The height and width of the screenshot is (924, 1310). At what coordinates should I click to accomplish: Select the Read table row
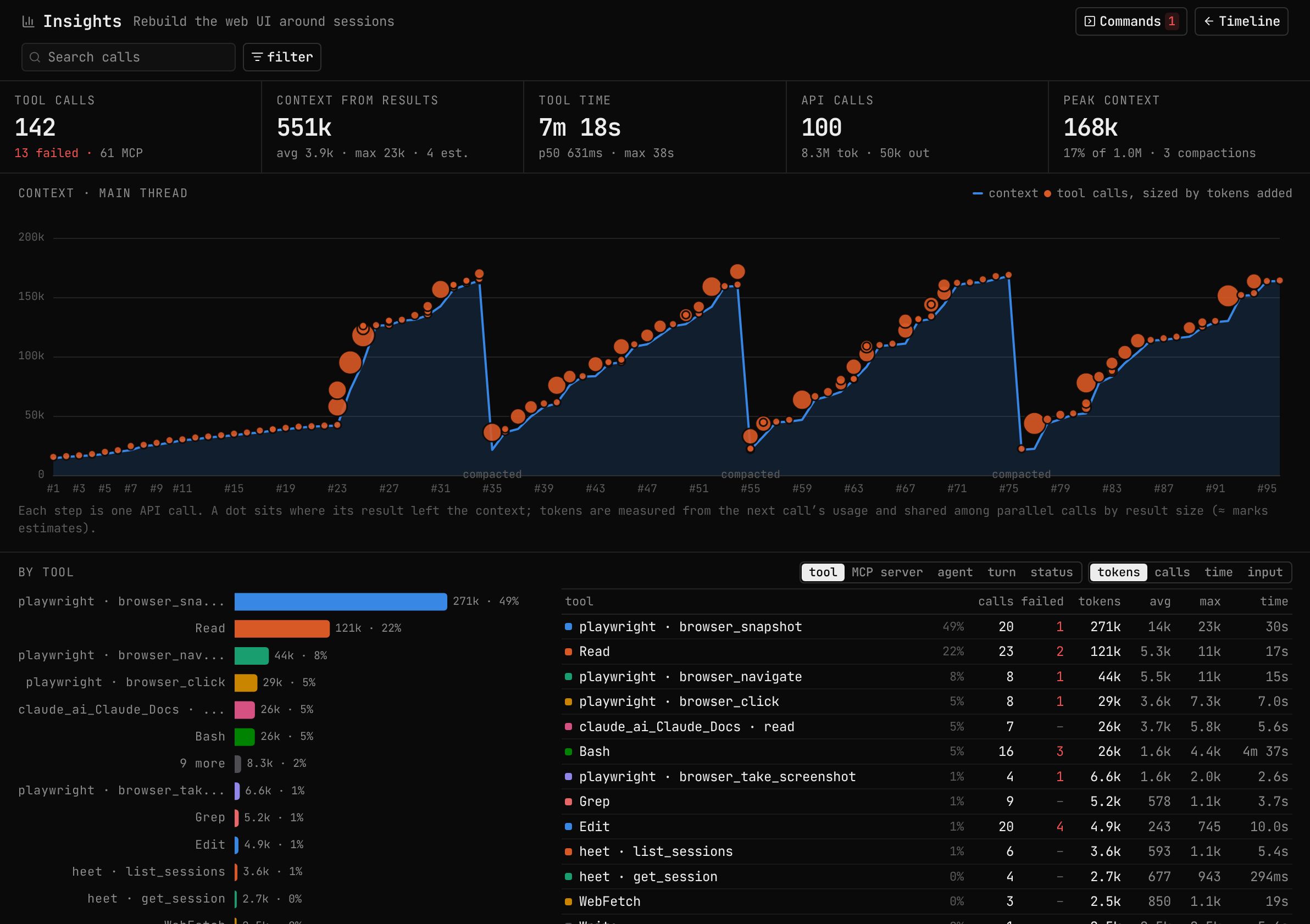(x=926, y=652)
